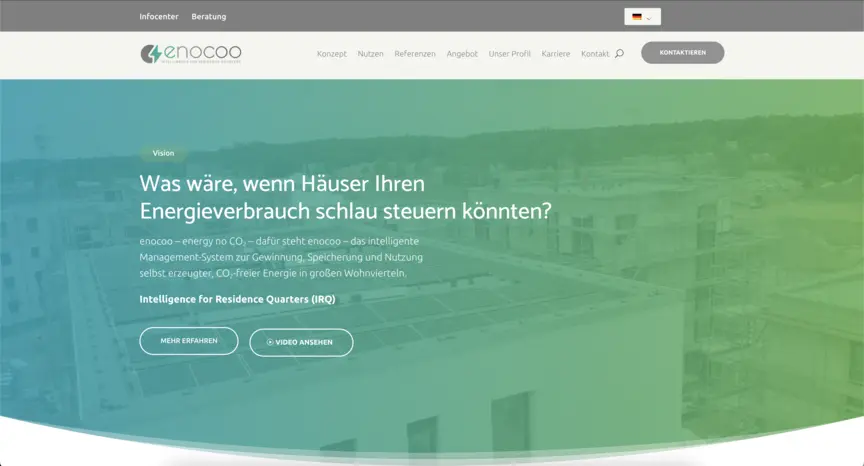Open the Infocenter link

(159, 17)
